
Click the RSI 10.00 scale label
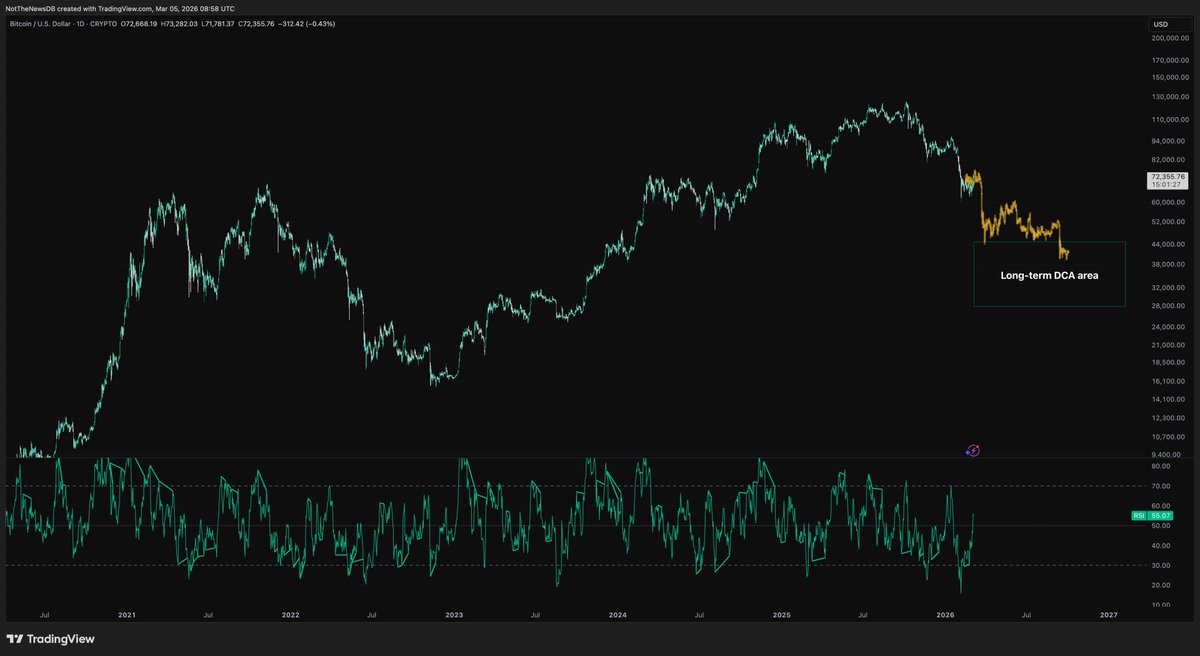point(1161,605)
